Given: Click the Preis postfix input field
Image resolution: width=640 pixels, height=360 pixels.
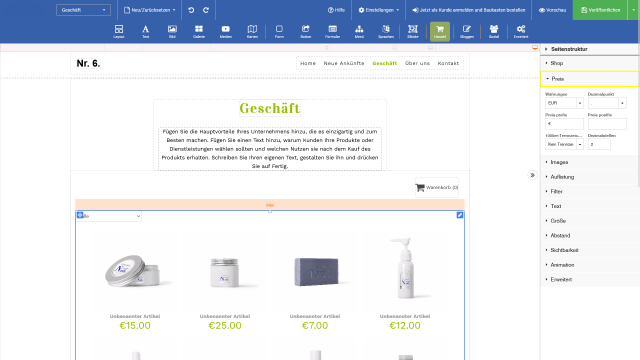Looking at the screenshot, I should pyautogui.click(x=607, y=124).
